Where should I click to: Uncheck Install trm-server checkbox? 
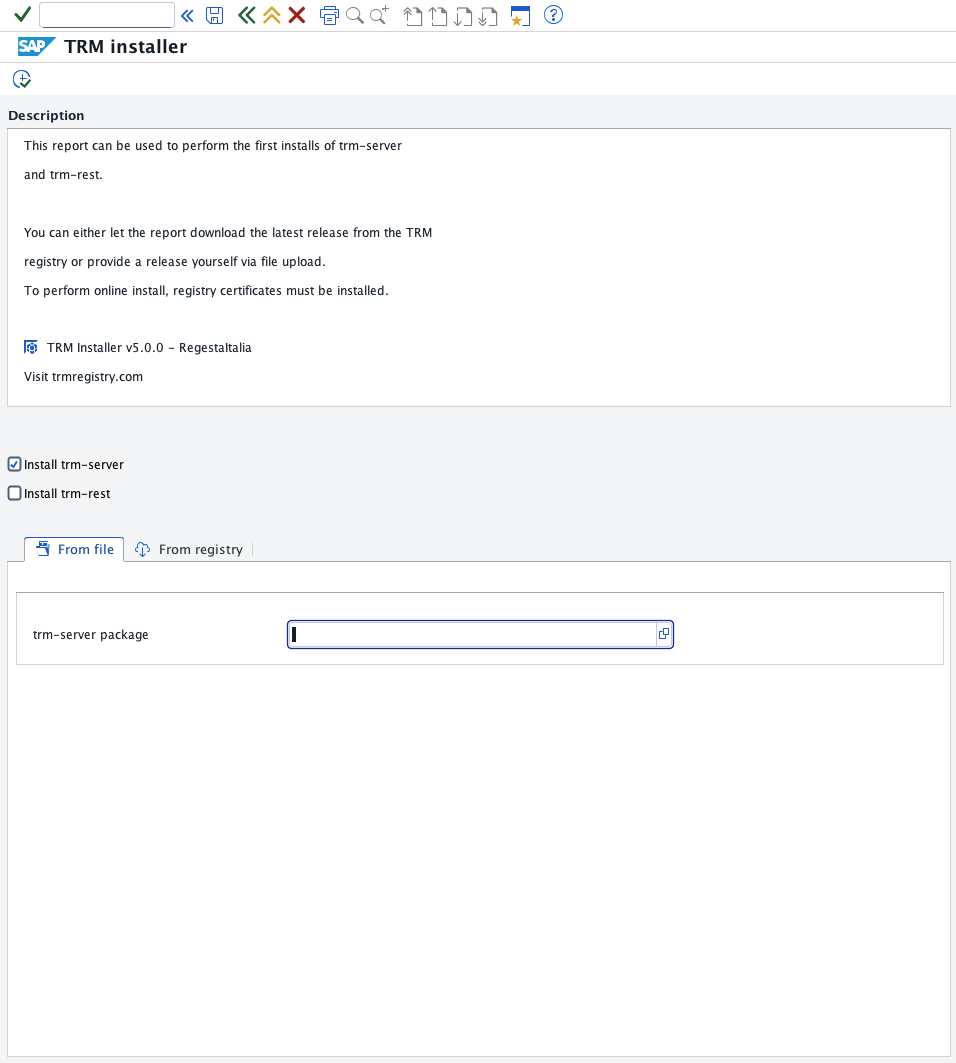(14, 464)
